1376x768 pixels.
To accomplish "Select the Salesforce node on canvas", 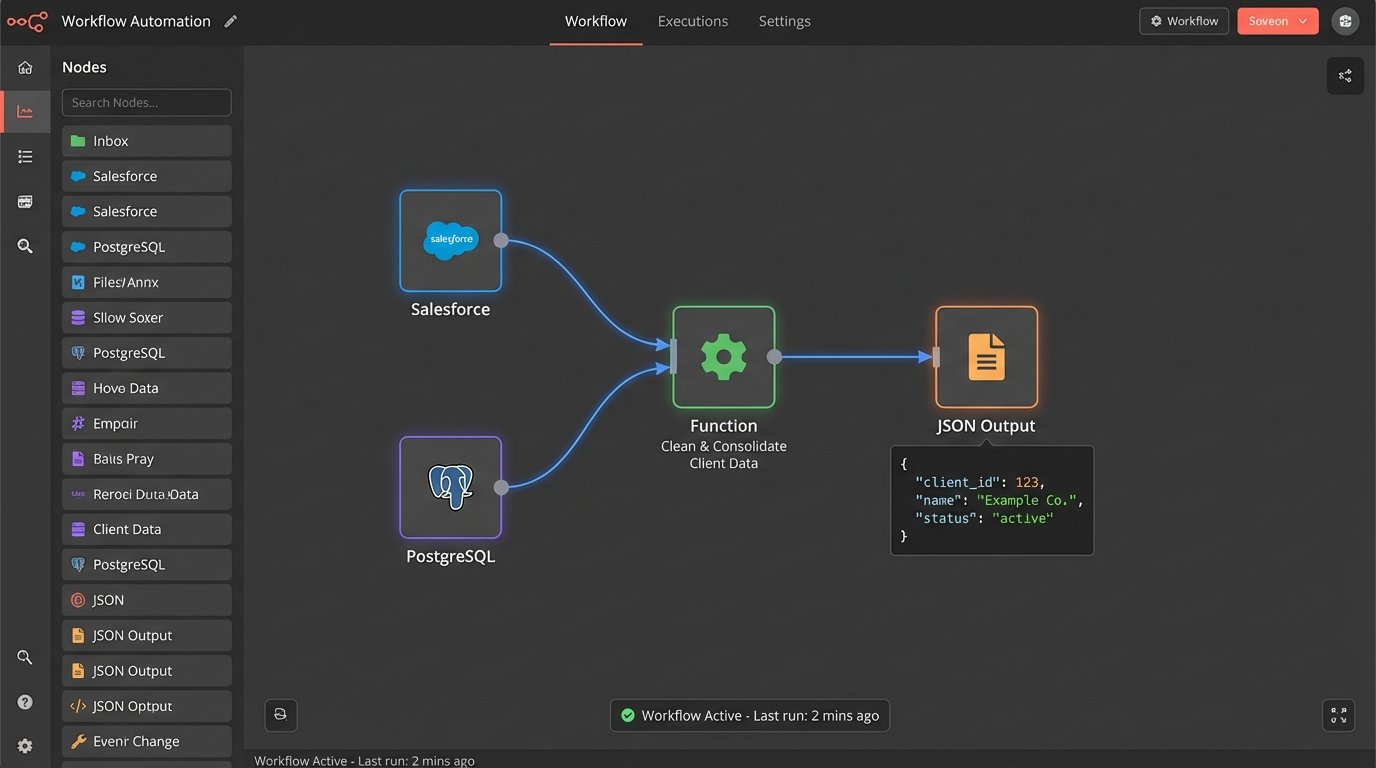I will [x=450, y=241].
